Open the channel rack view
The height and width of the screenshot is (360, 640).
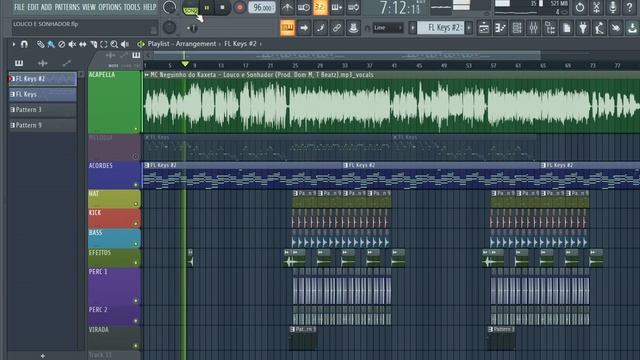pos(517,28)
